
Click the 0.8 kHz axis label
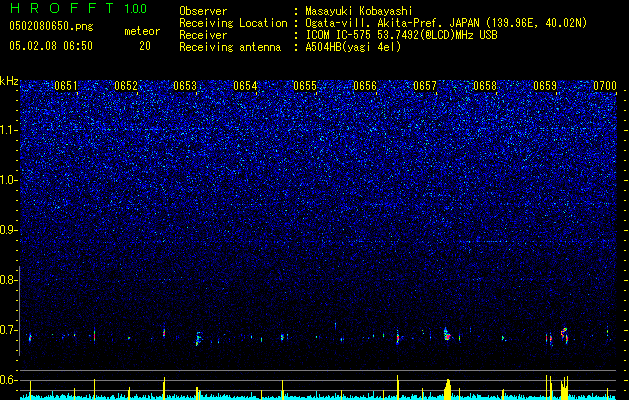pyautogui.click(x=9, y=280)
